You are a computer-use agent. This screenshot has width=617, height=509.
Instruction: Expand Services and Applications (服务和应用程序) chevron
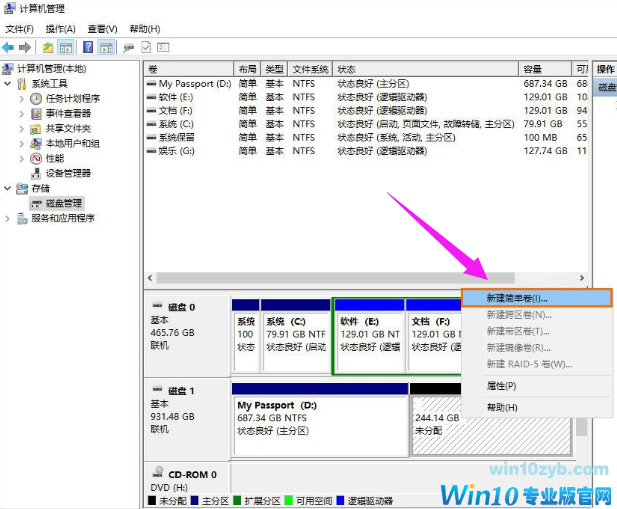tap(7, 218)
